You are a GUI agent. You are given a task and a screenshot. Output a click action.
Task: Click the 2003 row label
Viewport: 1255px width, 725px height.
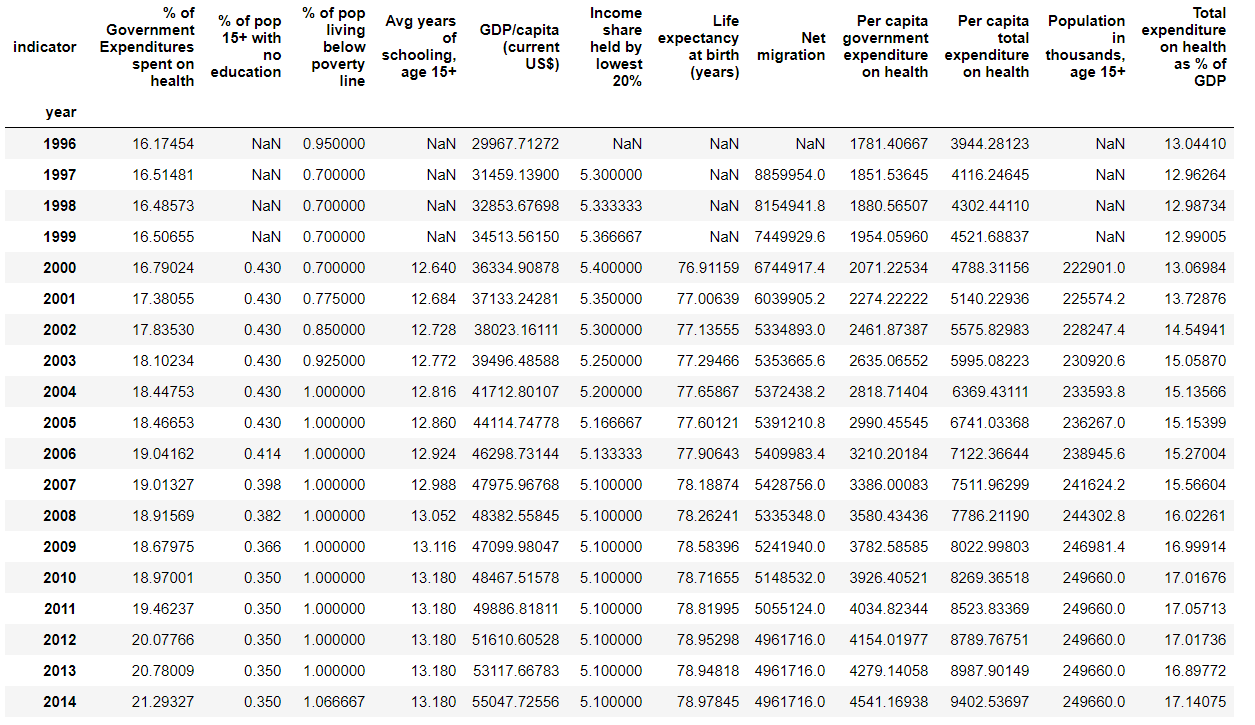pos(60,361)
